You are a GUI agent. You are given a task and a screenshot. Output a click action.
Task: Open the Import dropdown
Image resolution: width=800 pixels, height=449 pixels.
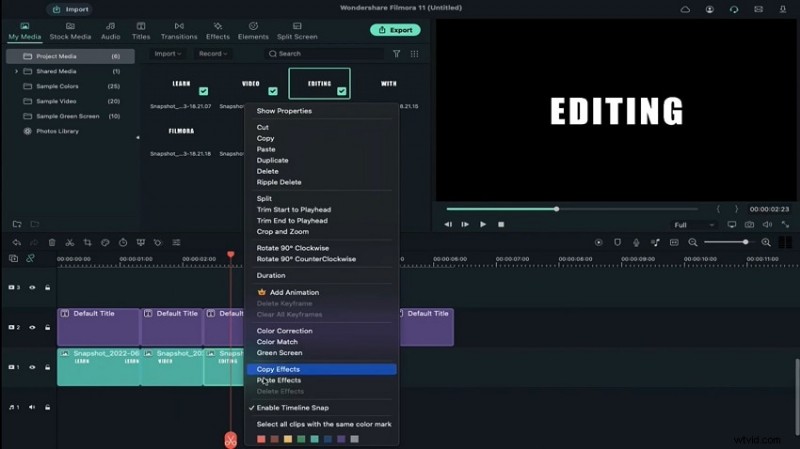[x=167, y=54]
